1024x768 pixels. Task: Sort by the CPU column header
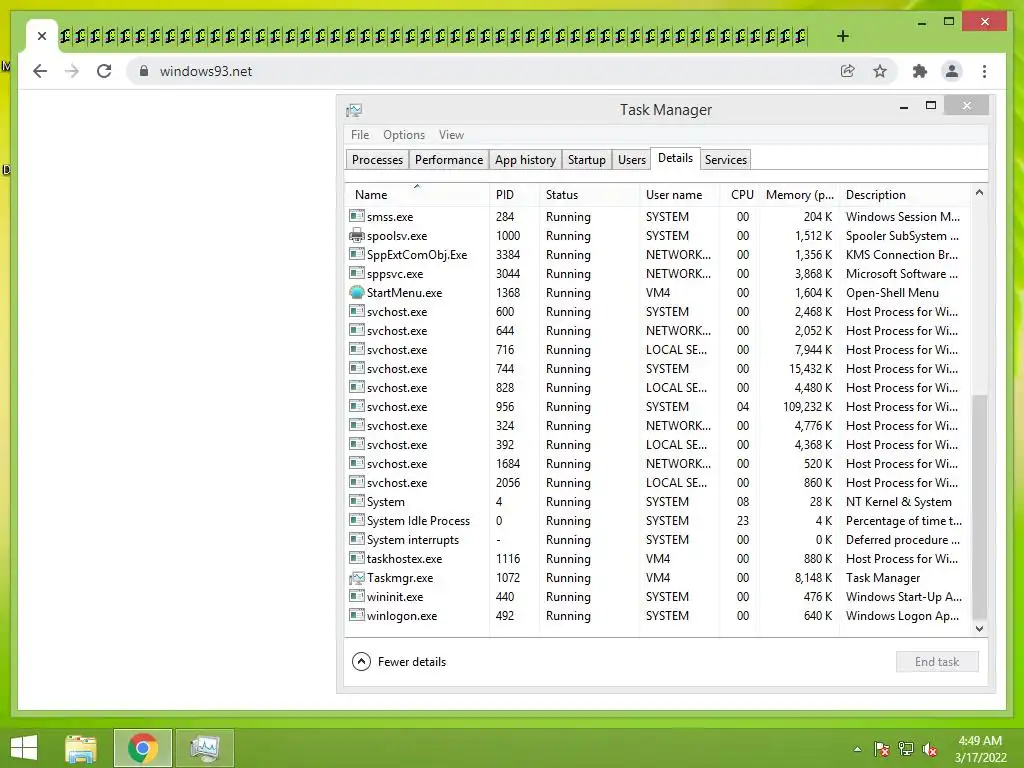coord(739,195)
